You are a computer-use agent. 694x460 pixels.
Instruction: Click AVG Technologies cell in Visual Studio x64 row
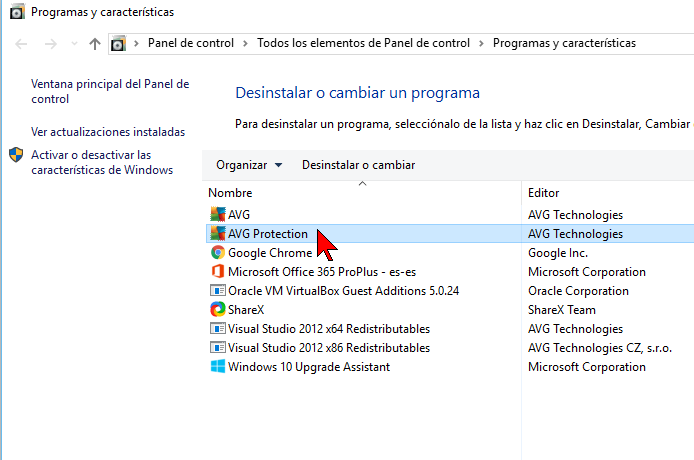[x=575, y=329]
